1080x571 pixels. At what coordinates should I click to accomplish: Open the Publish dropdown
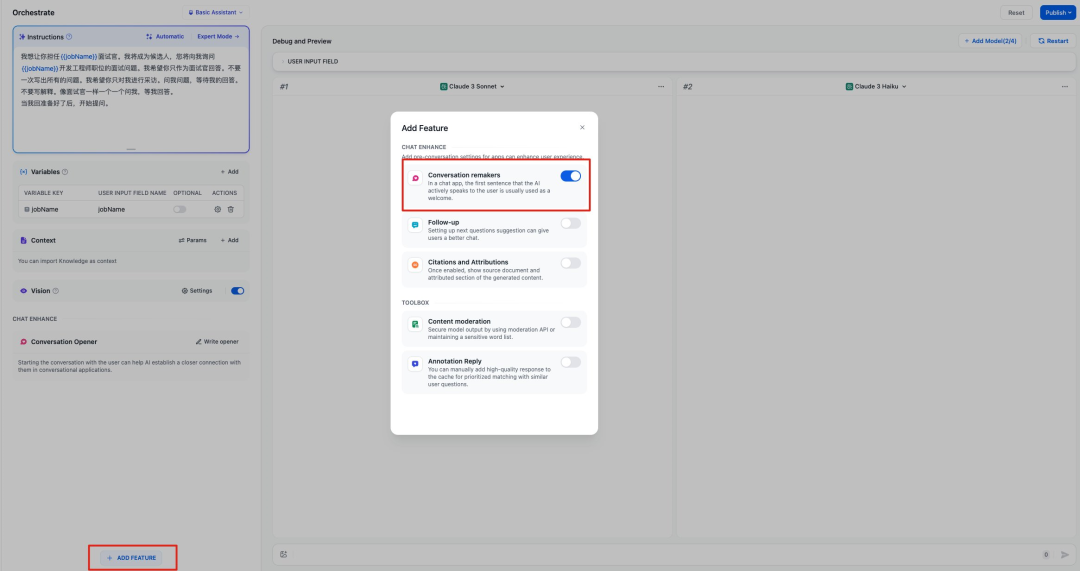pyautogui.click(x=1057, y=12)
